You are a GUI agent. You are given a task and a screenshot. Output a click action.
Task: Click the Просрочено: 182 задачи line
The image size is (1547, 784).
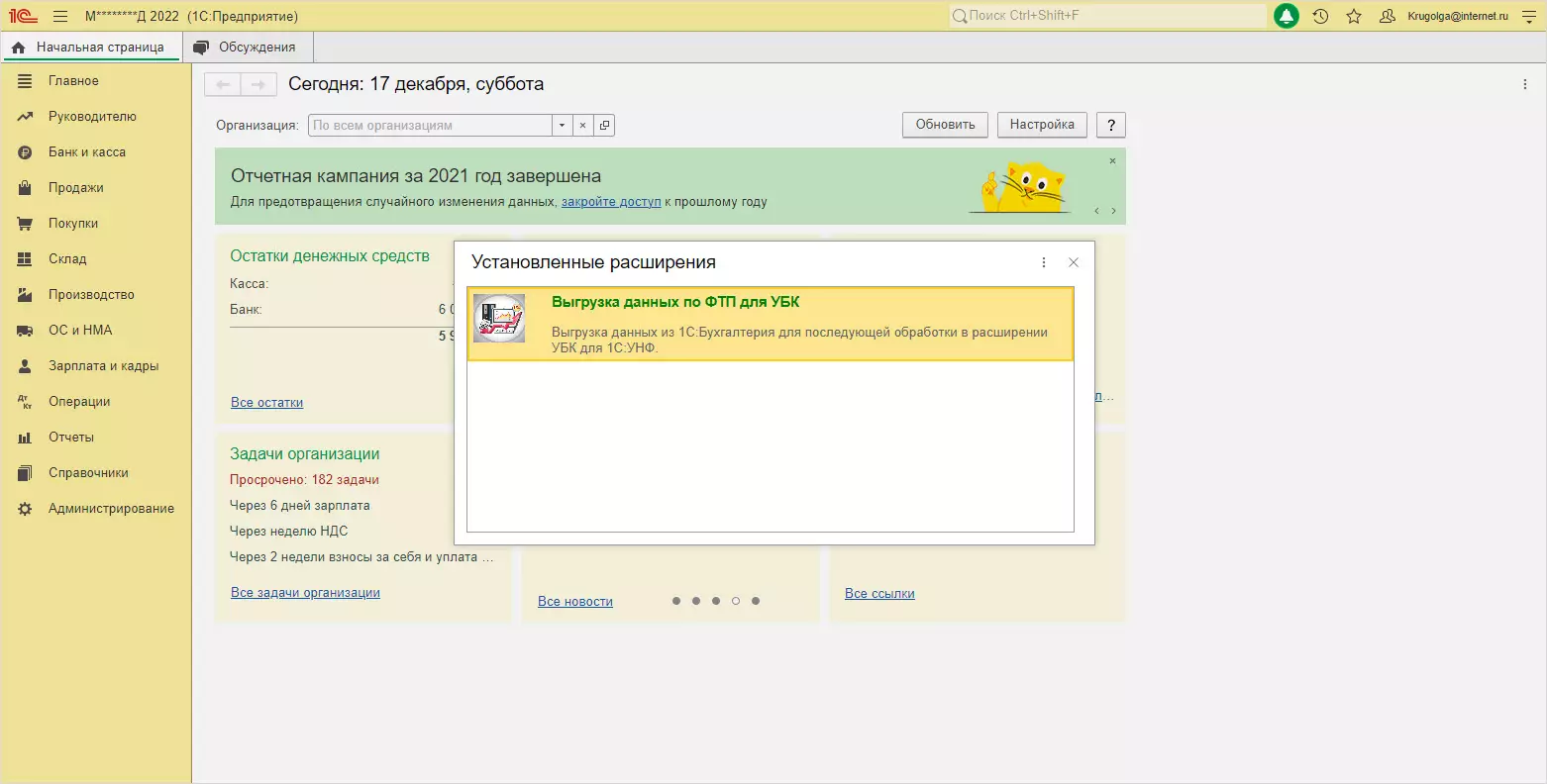[x=304, y=480]
